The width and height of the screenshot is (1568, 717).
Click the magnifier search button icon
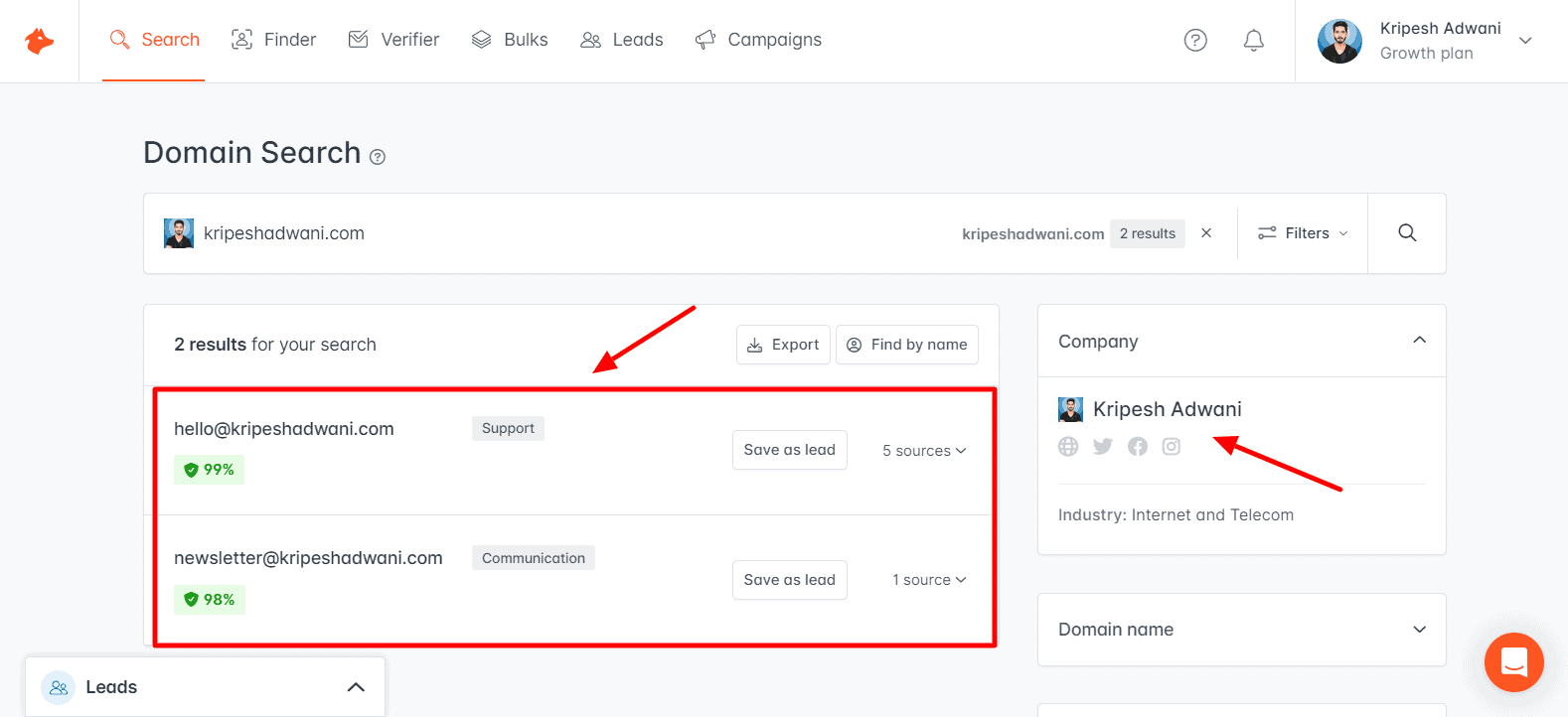(x=1406, y=233)
